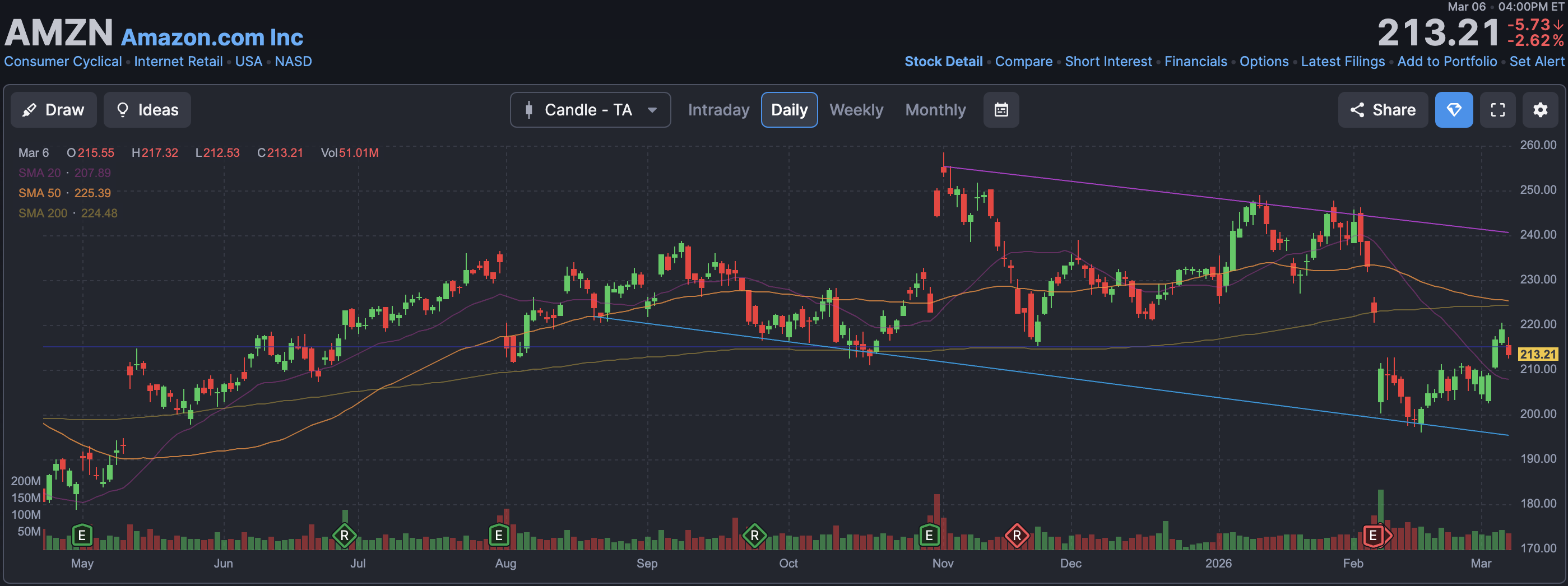Click the August earnings E marker
This screenshot has width=1568, height=586.
point(499,536)
